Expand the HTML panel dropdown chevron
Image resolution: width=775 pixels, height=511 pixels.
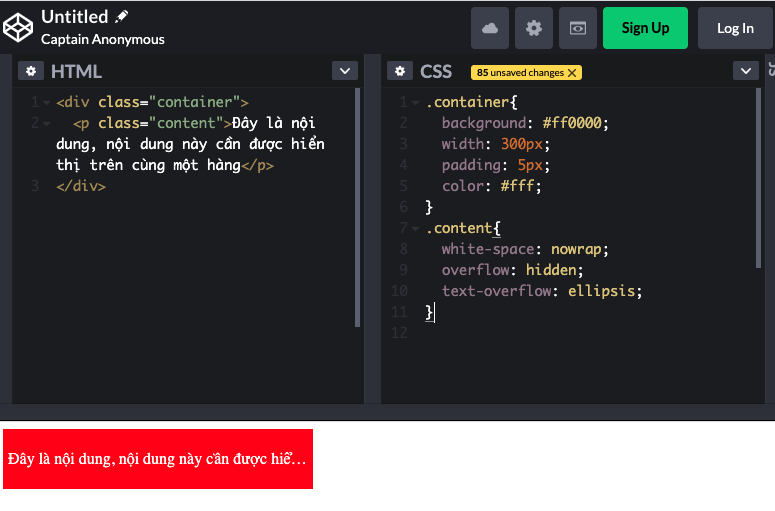344,70
